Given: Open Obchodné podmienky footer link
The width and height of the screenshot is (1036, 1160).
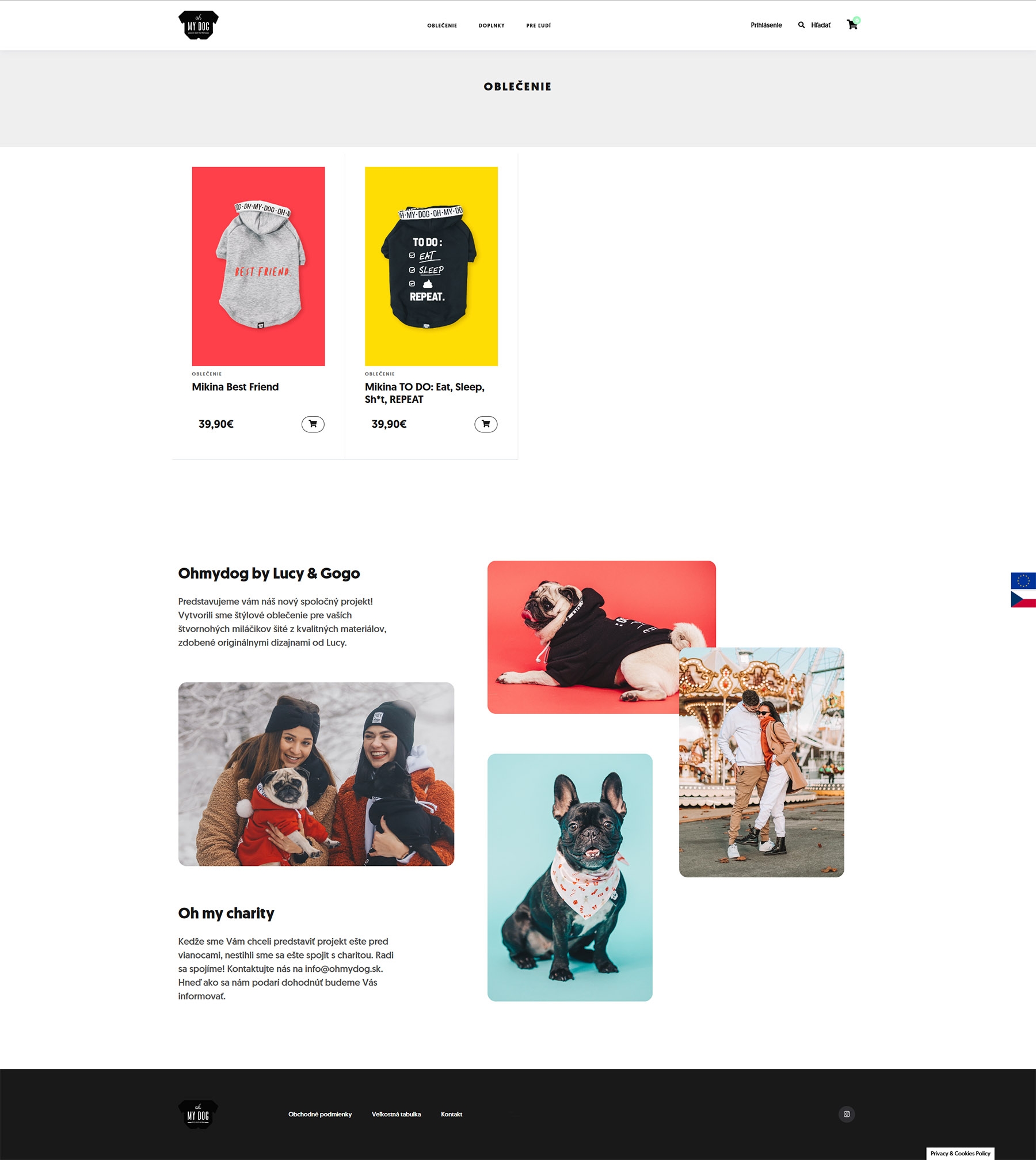Looking at the screenshot, I should pyautogui.click(x=320, y=1115).
